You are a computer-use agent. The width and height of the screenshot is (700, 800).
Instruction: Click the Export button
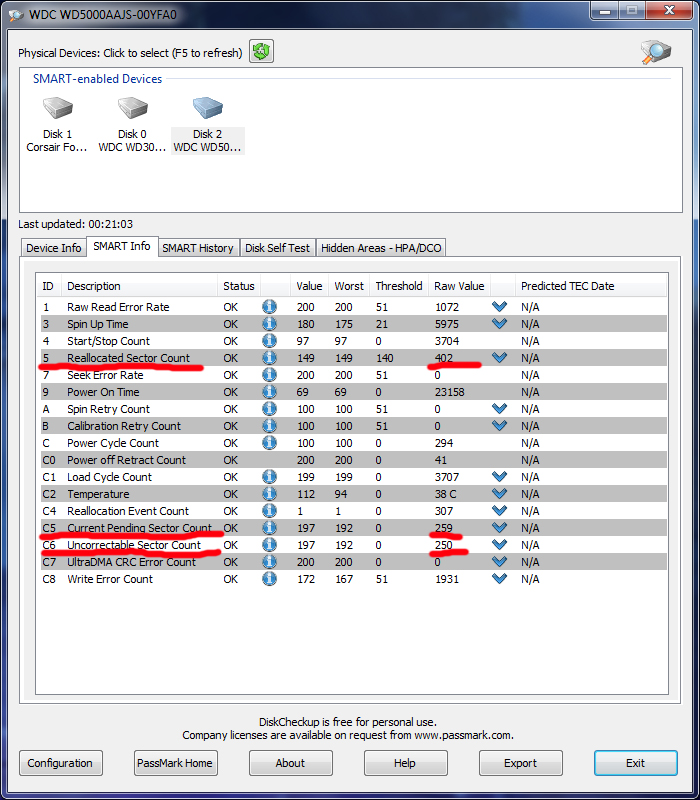pos(520,763)
